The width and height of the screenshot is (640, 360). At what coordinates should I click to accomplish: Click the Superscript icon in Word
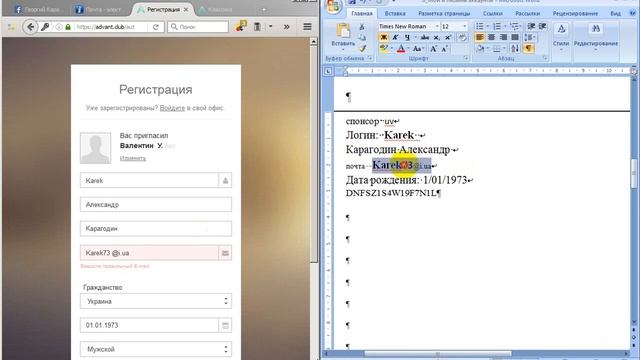448,38
